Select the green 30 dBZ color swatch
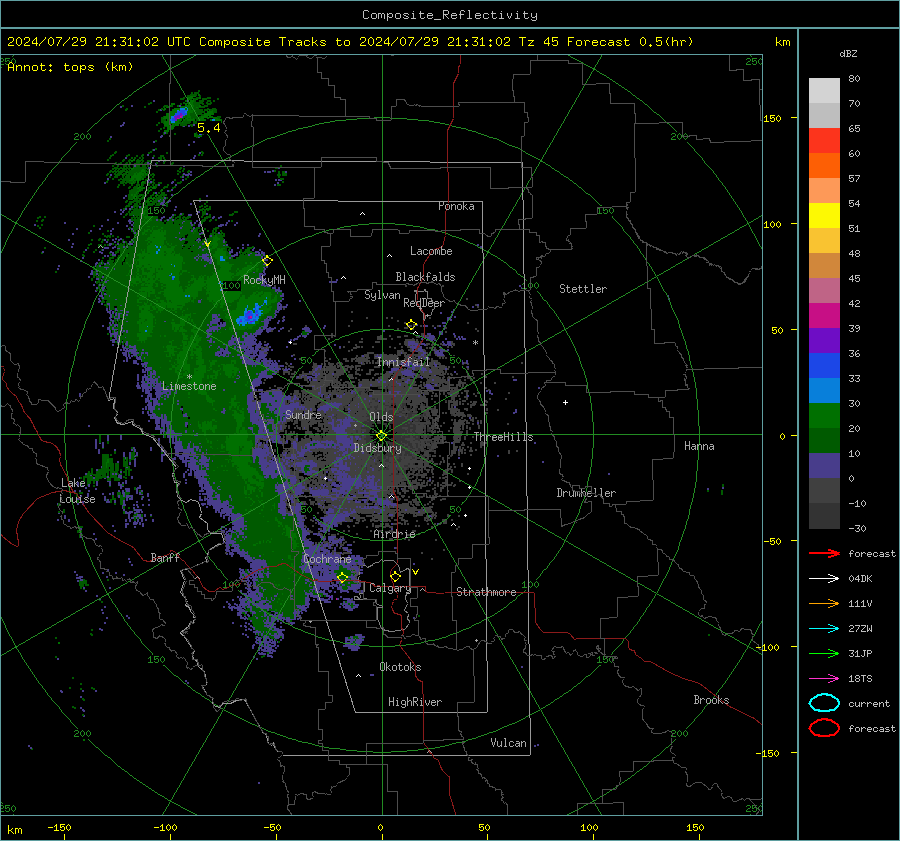900x841 pixels. tap(824, 415)
